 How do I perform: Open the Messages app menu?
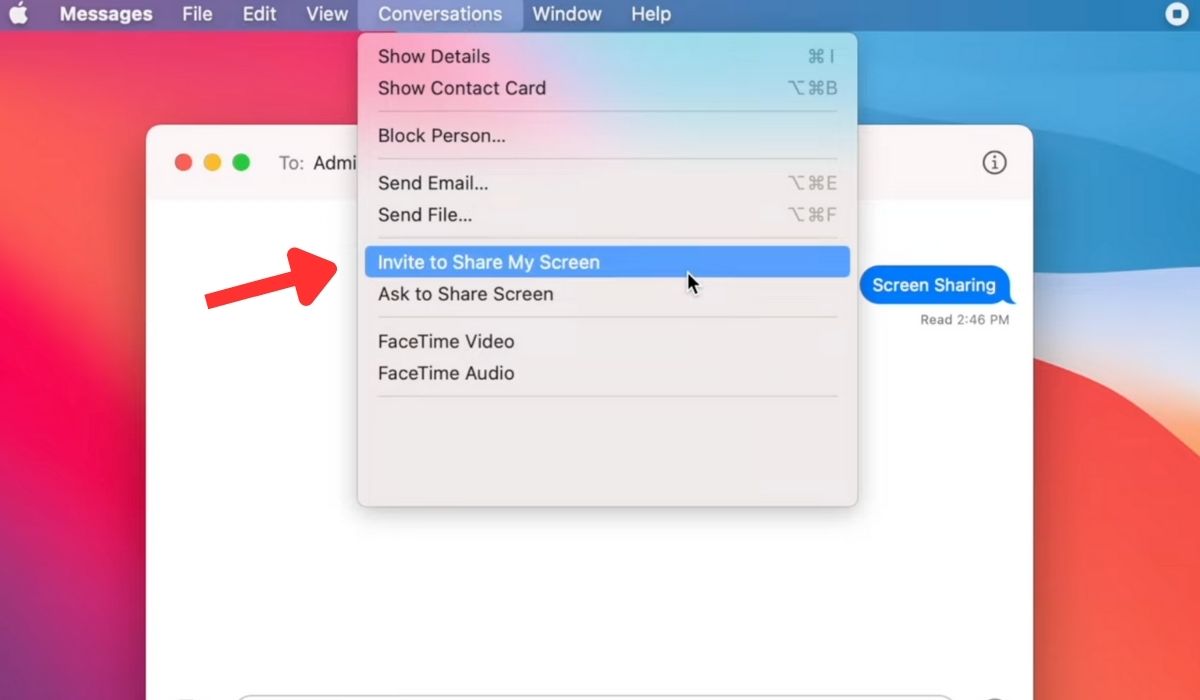pyautogui.click(x=106, y=14)
